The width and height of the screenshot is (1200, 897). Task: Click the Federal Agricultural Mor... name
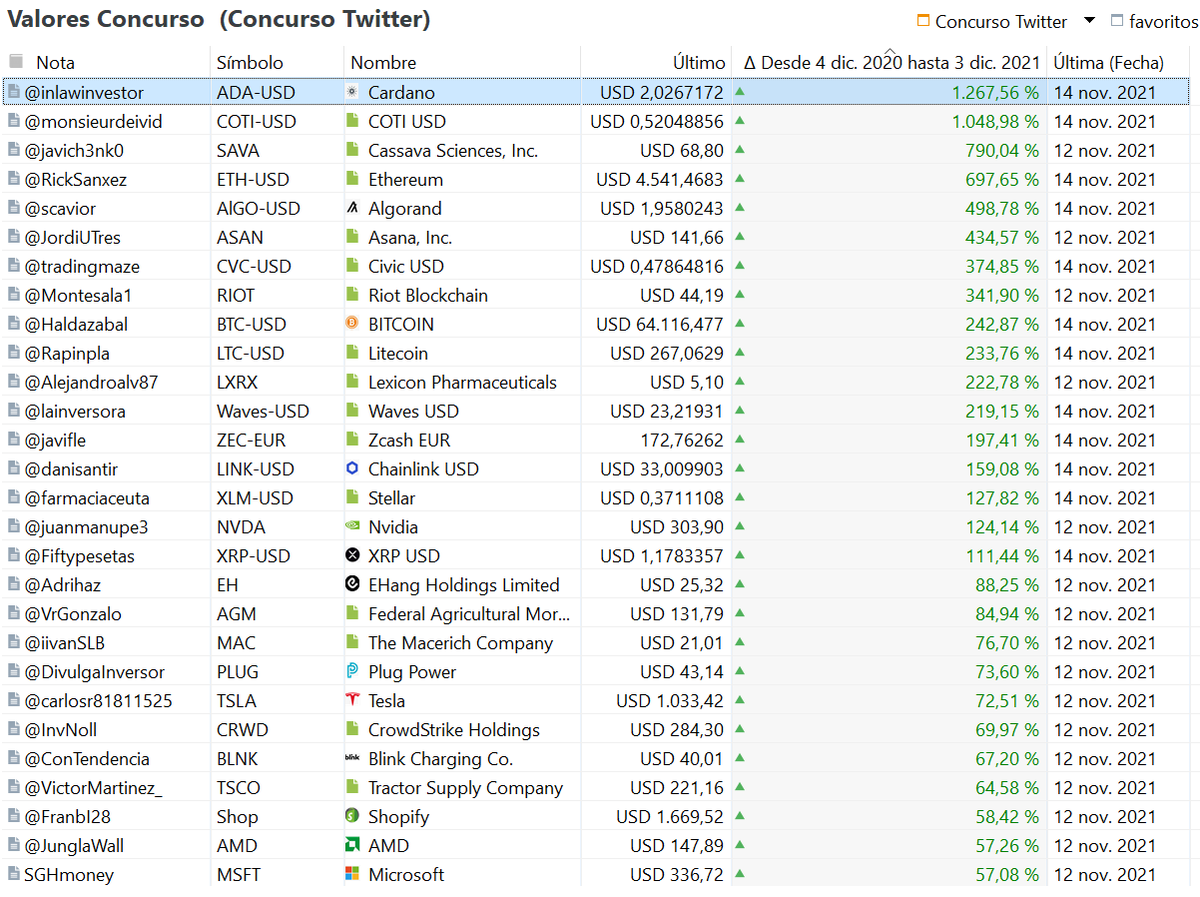[x=469, y=614]
